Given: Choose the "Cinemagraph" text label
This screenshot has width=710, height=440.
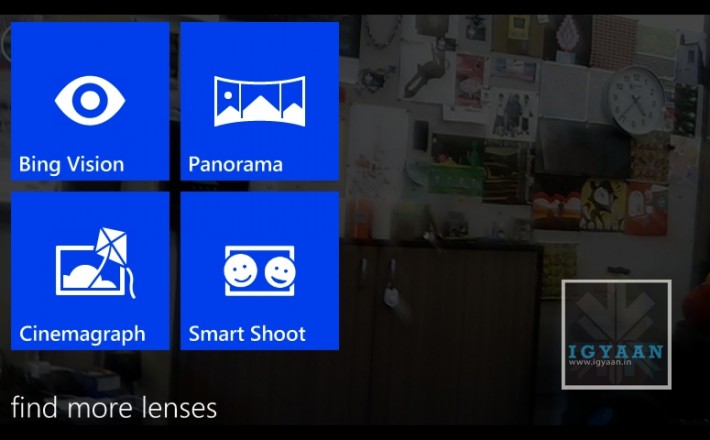Looking at the screenshot, I should click(82, 334).
